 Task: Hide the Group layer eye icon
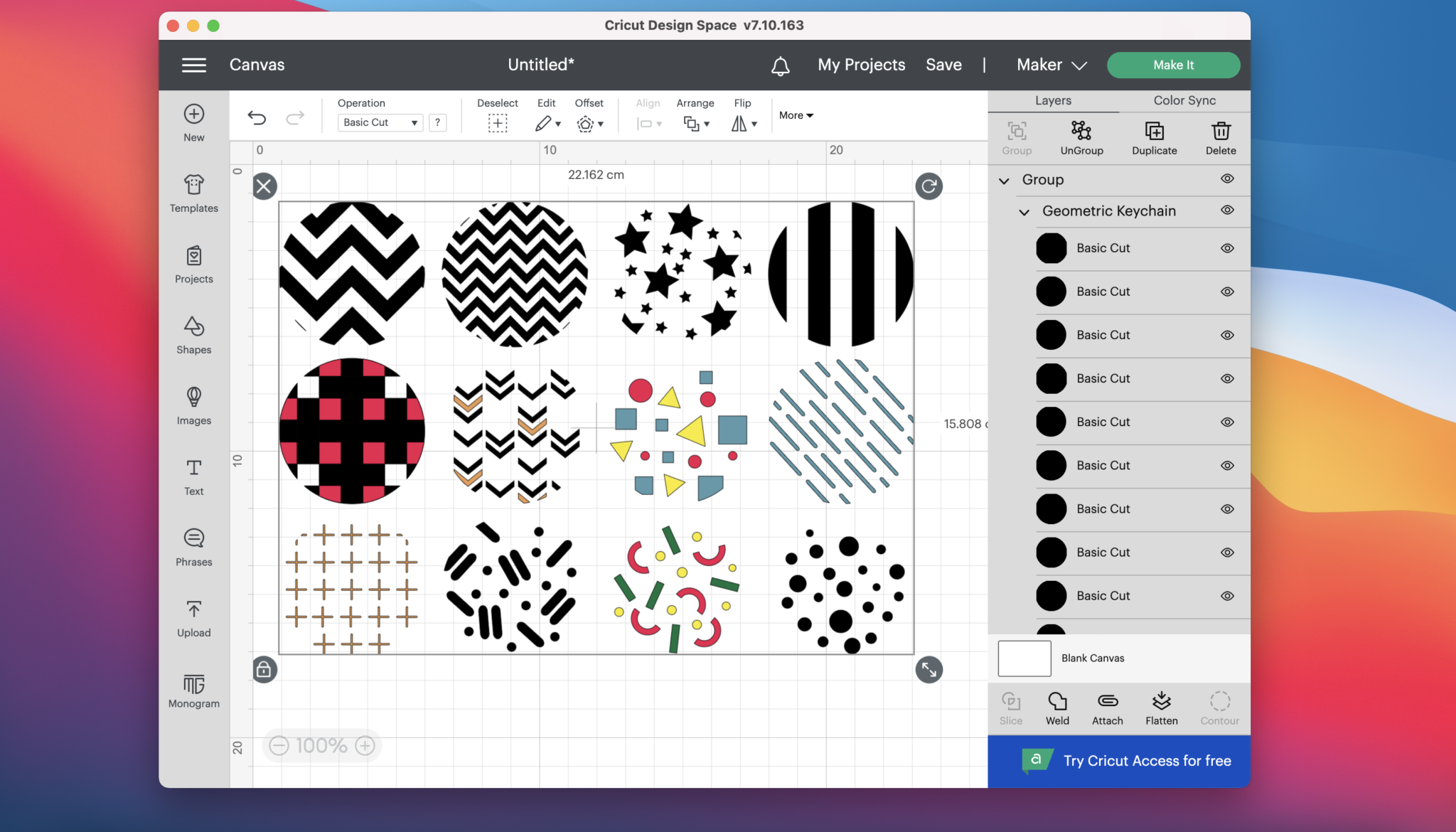tap(1227, 179)
